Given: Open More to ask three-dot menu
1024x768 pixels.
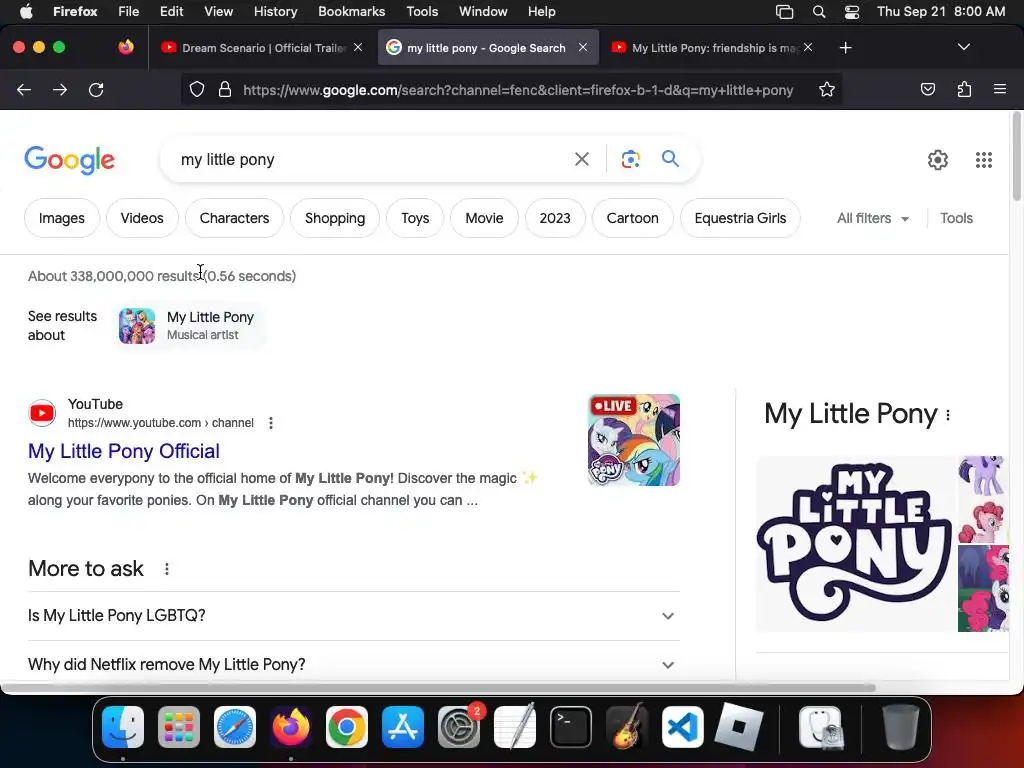Looking at the screenshot, I should click(x=167, y=569).
